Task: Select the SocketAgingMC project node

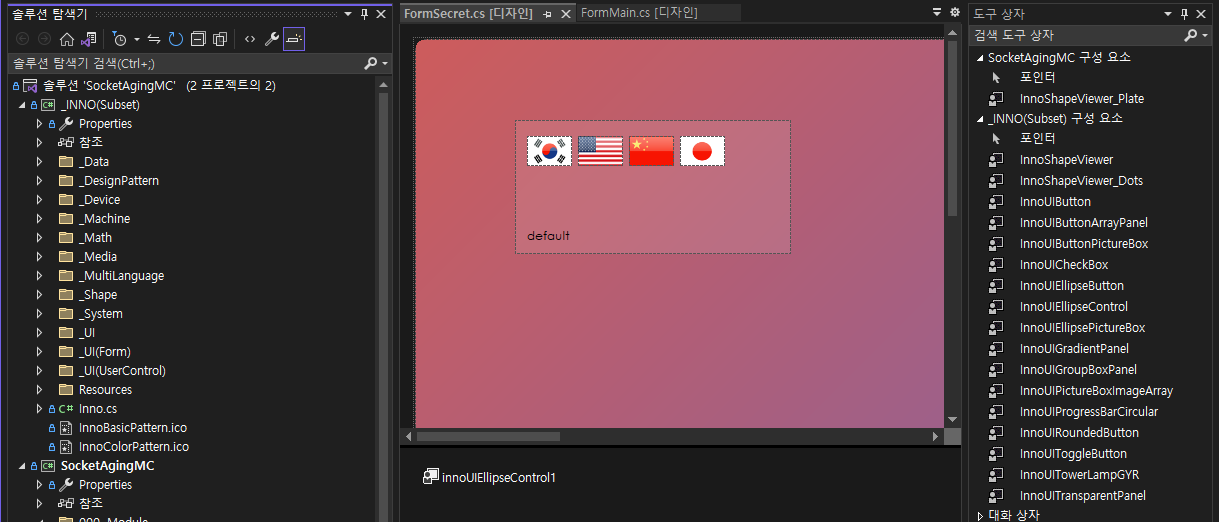Action: [107, 465]
